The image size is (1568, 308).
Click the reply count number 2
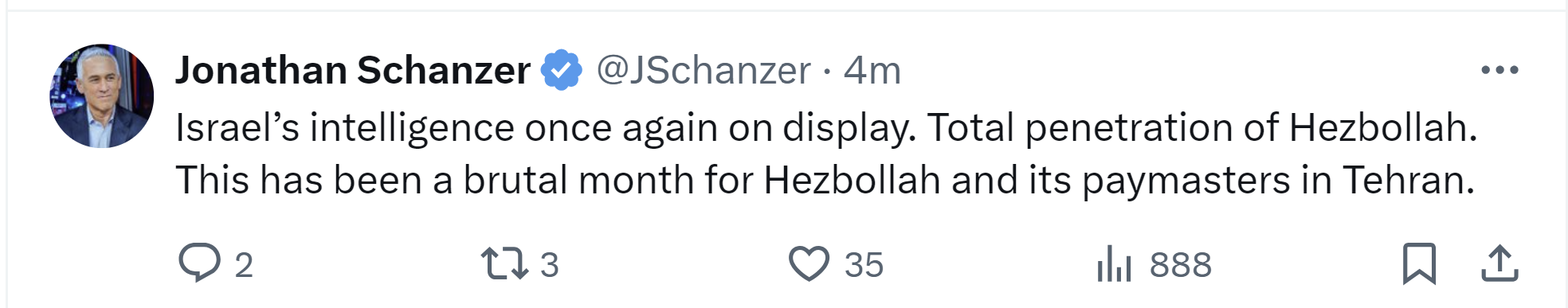tap(244, 265)
